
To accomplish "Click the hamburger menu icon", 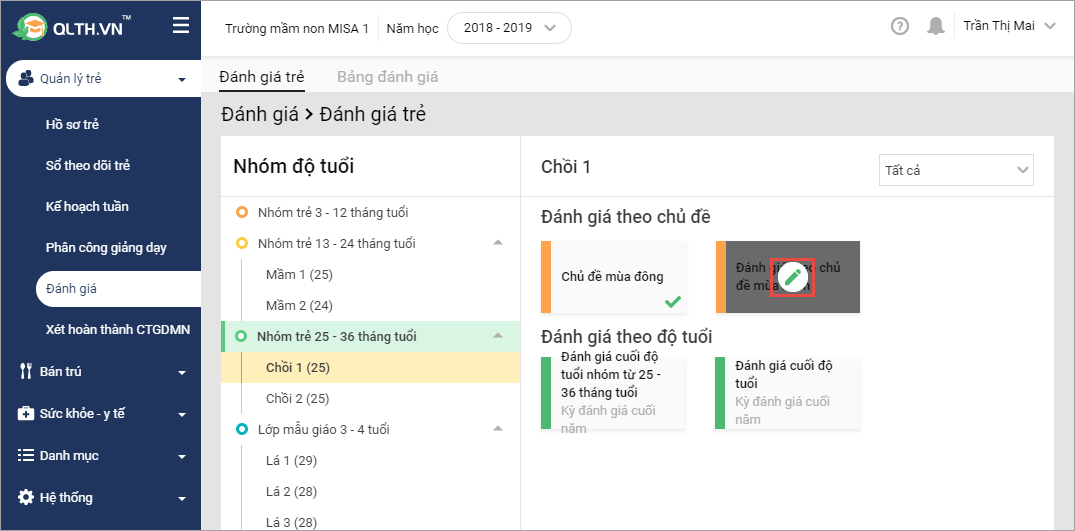I will [180, 26].
